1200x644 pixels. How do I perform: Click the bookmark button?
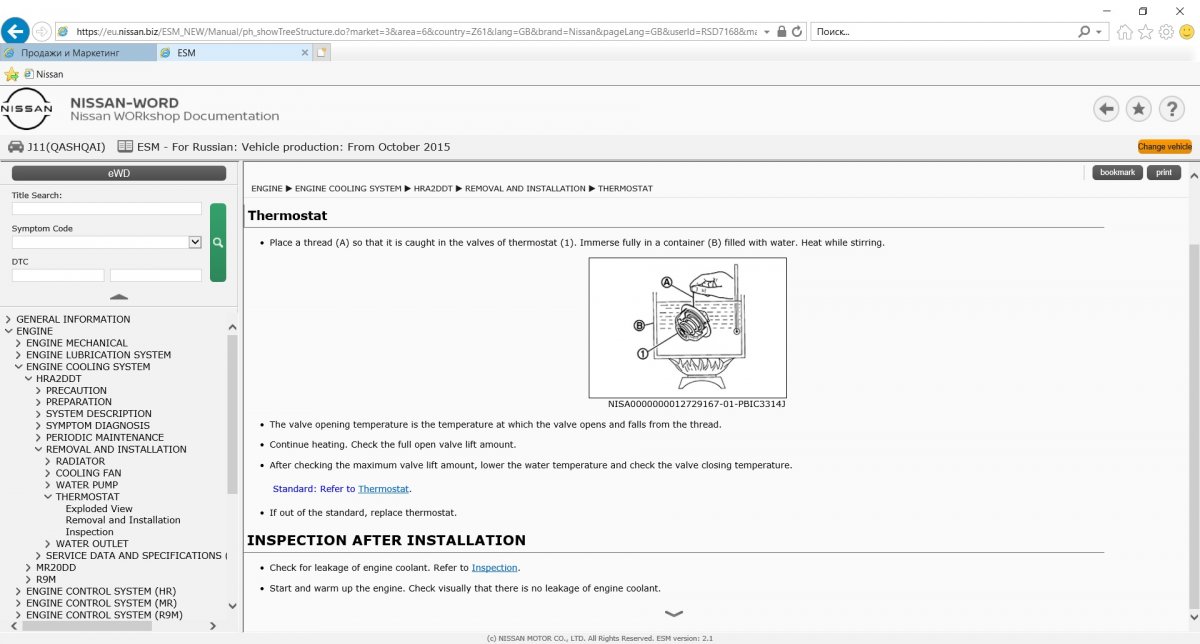point(1117,172)
